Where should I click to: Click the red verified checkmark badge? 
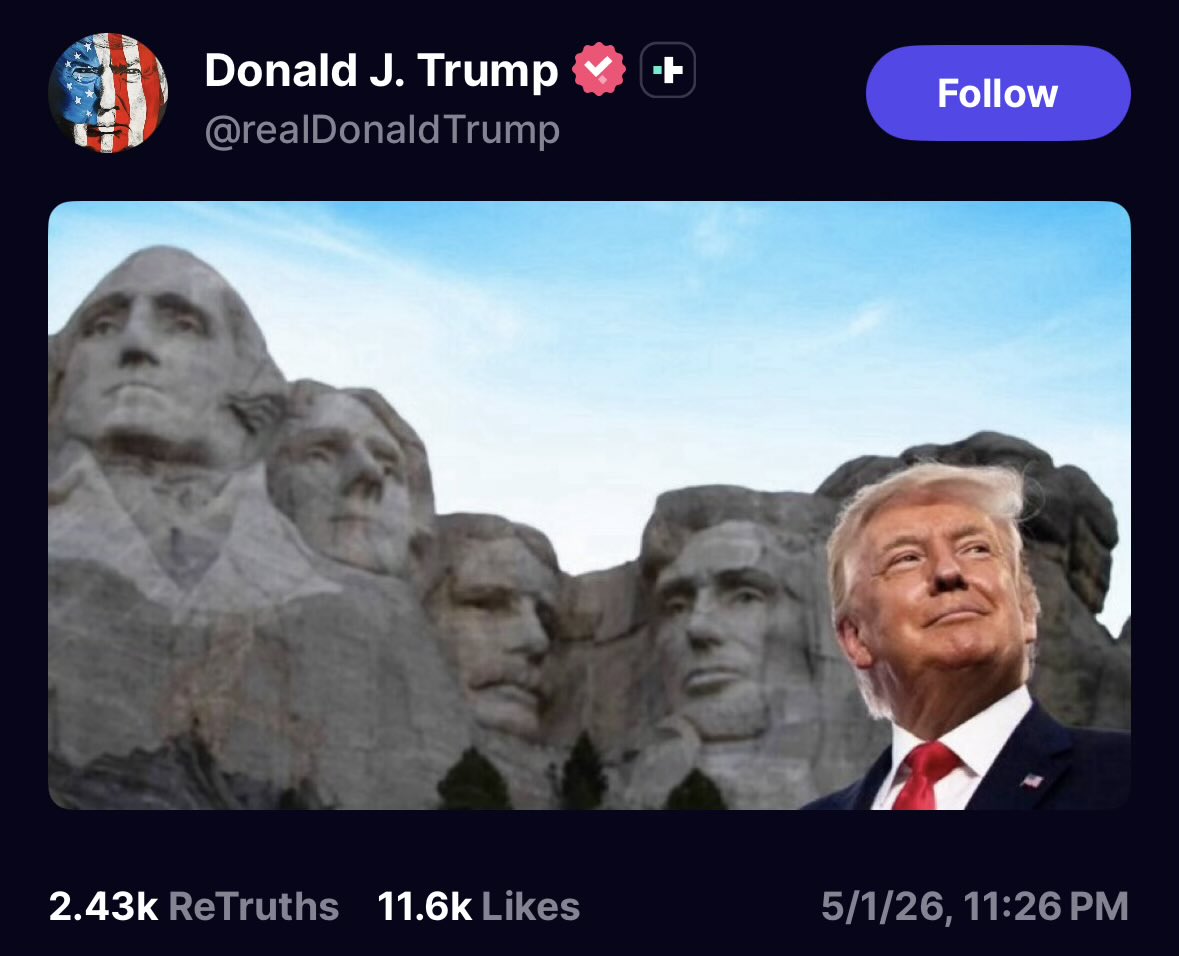pos(599,70)
